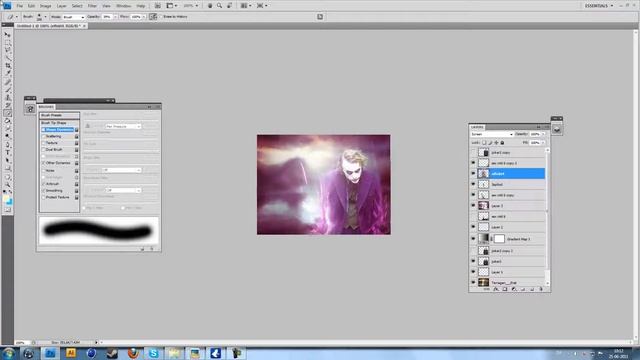Image resolution: width=640 pixels, height=360 pixels.
Task: Hide the Layer 3 layer
Action: pyautogui.click(x=473, y=206)
